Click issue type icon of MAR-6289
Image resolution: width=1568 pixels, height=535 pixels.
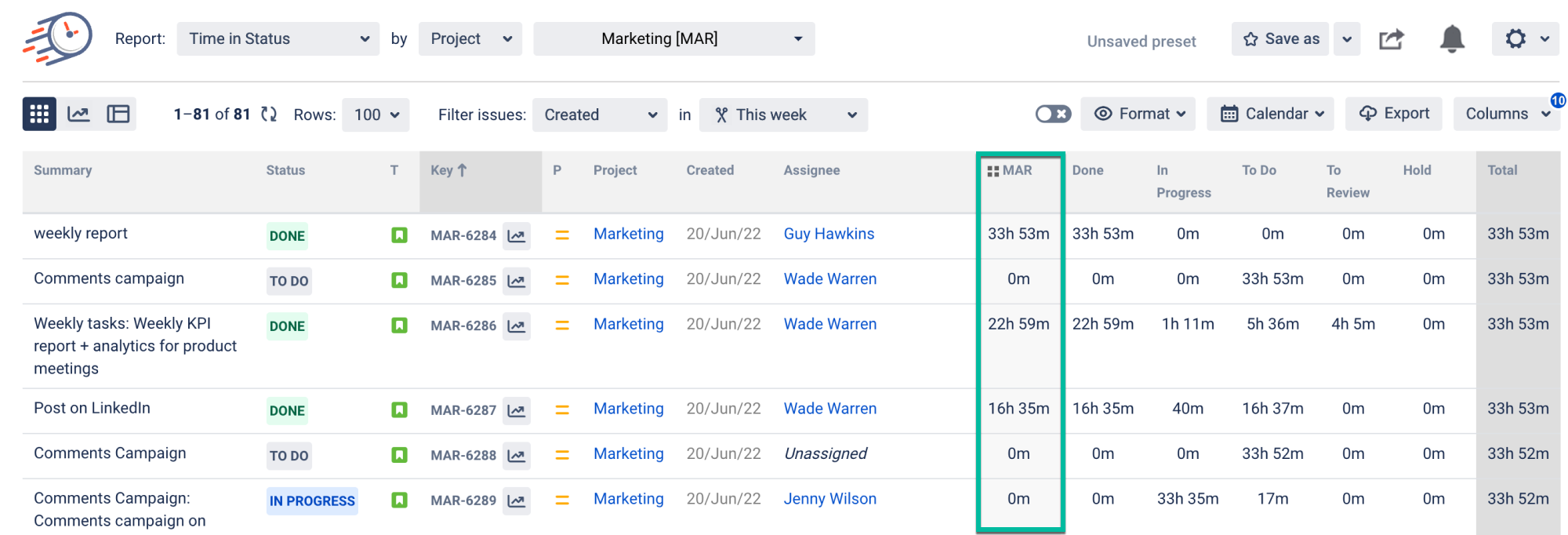(399, 500)
